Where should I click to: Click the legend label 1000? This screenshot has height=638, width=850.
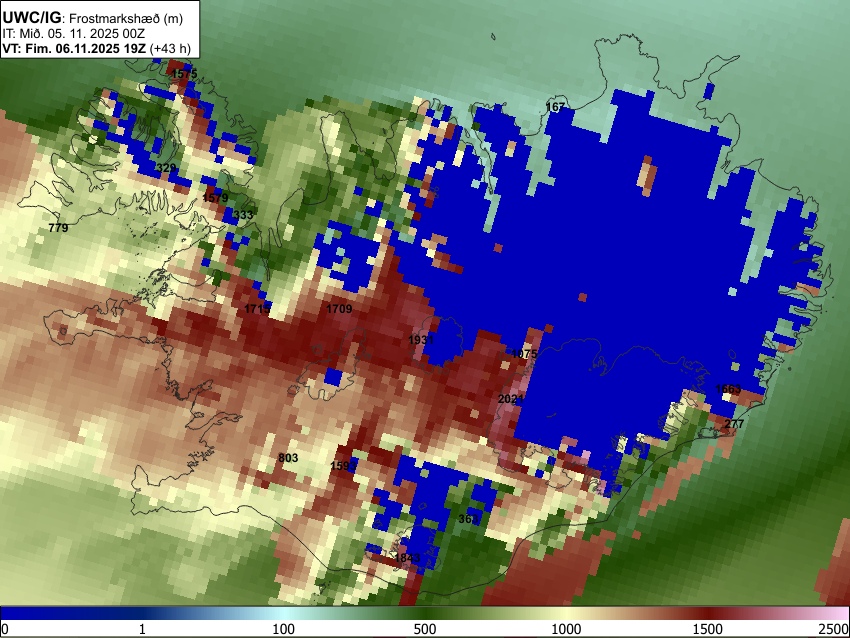pos(566,629)
